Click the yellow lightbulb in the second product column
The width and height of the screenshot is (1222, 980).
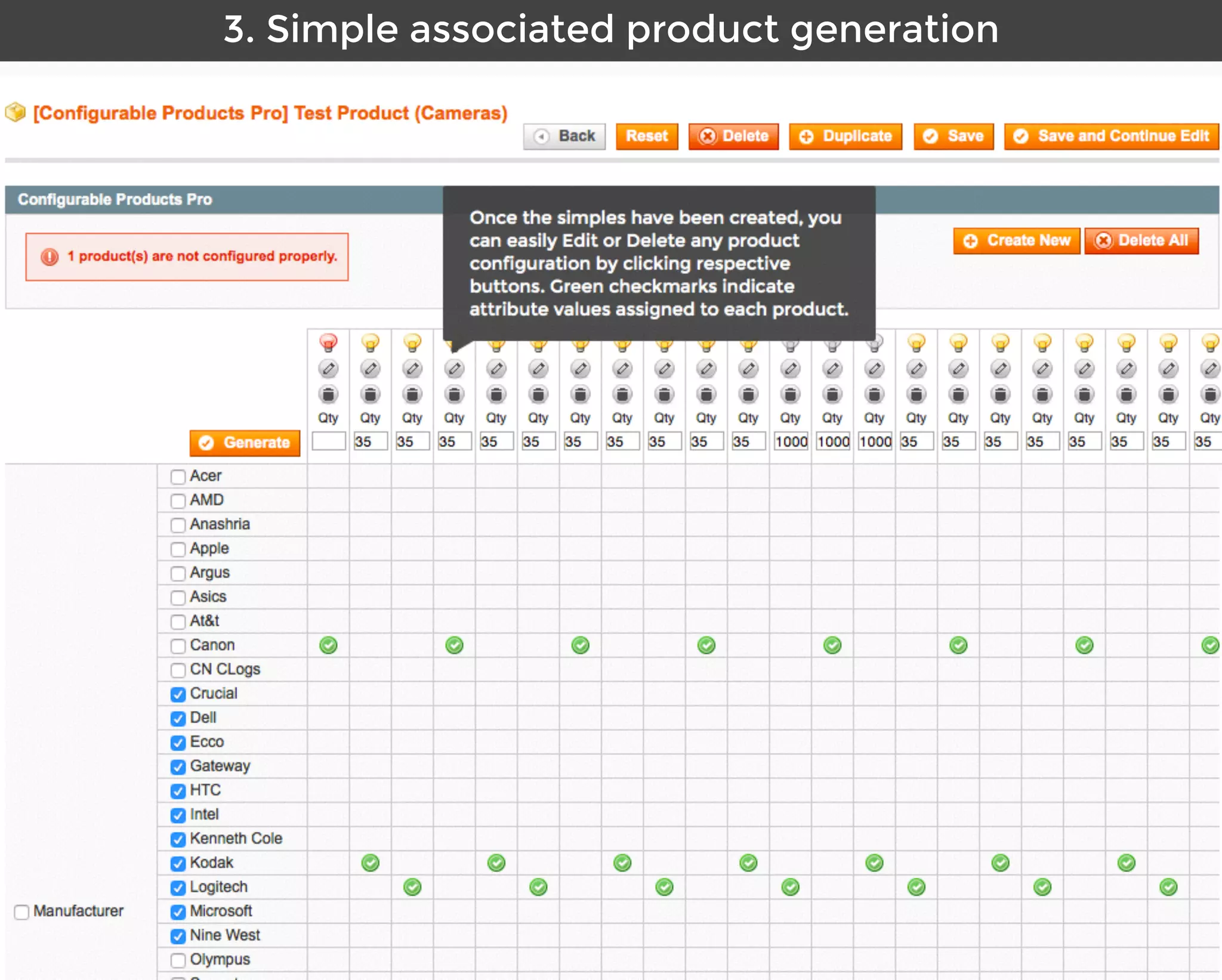(370, 343)
